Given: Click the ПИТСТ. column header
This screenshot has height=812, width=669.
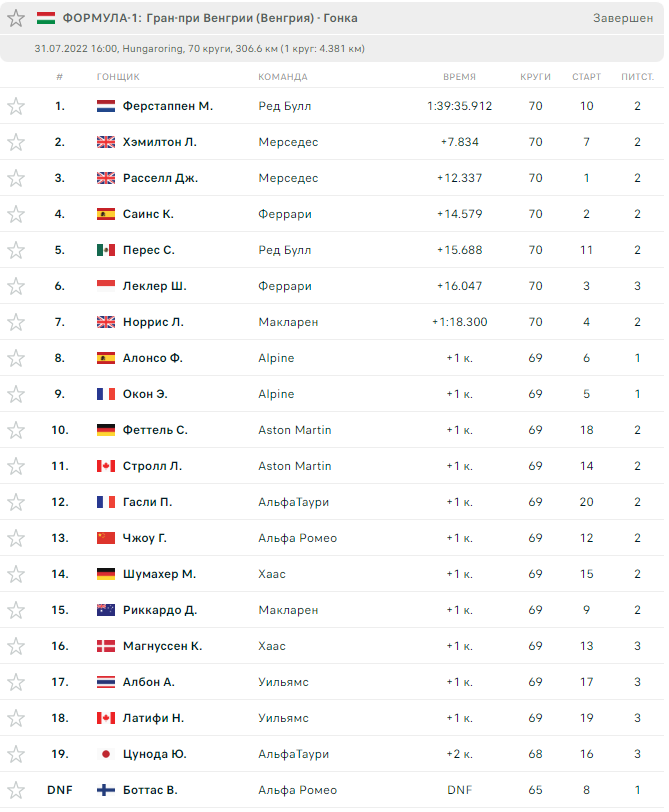Looking at the screenshot, I should [x=637, y=77].
